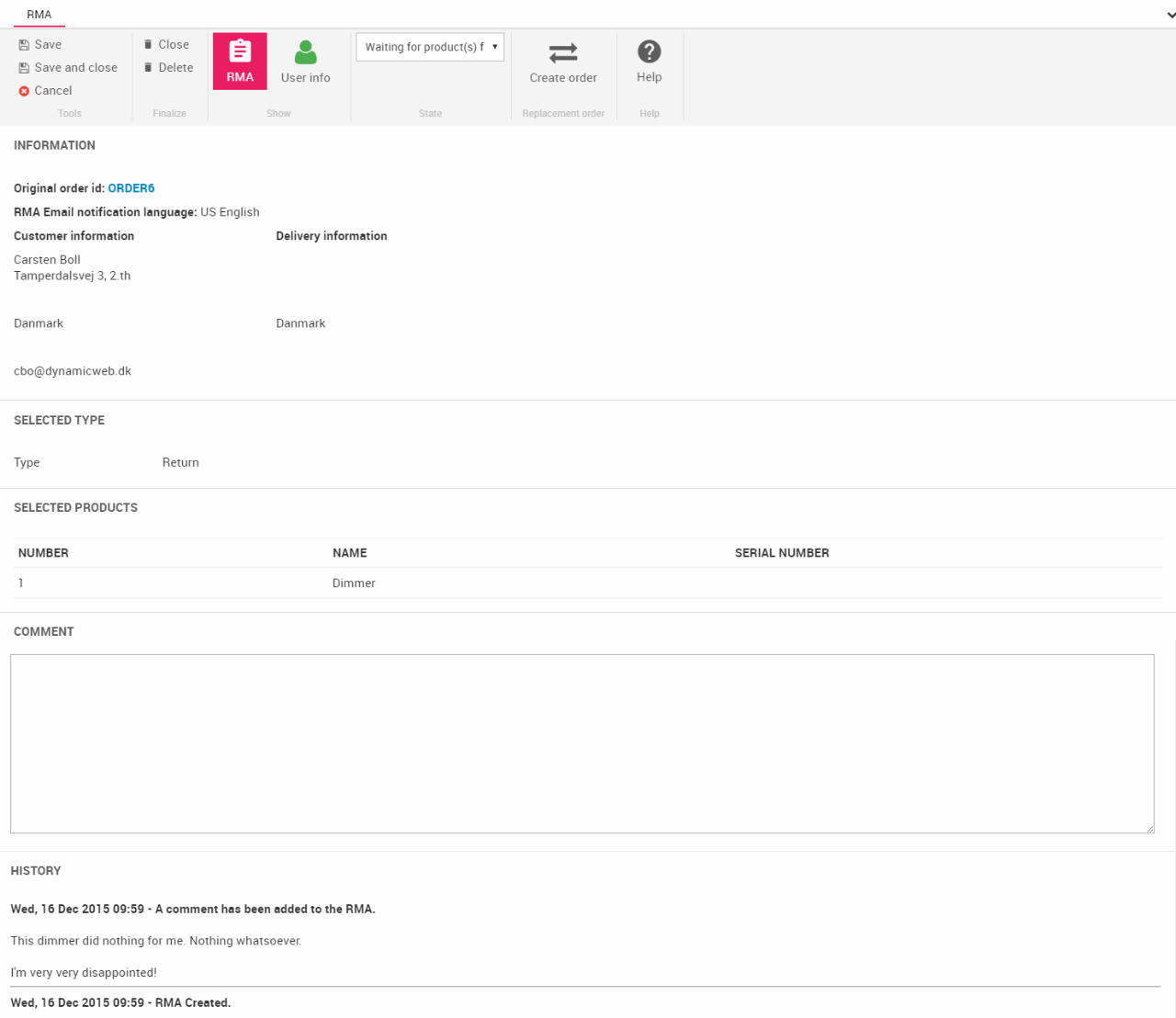1176x1018 pixels.
Task: Click the NAME column header
Action: tap(349, 553)
